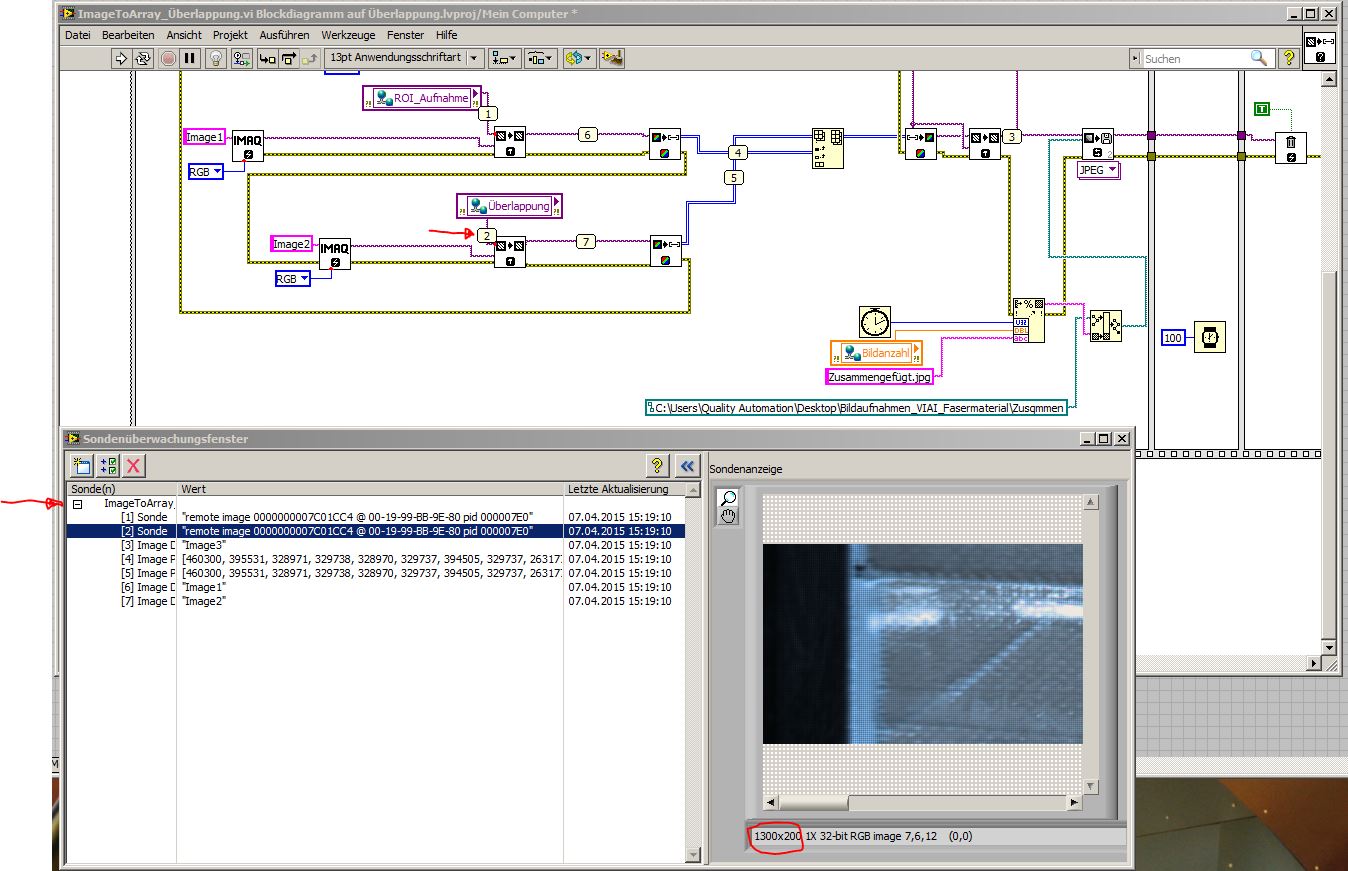The height and width of the screenshot is (871, 1348).
Task: Click the Run arrow in the toolbar
Action: coord(122,58)
